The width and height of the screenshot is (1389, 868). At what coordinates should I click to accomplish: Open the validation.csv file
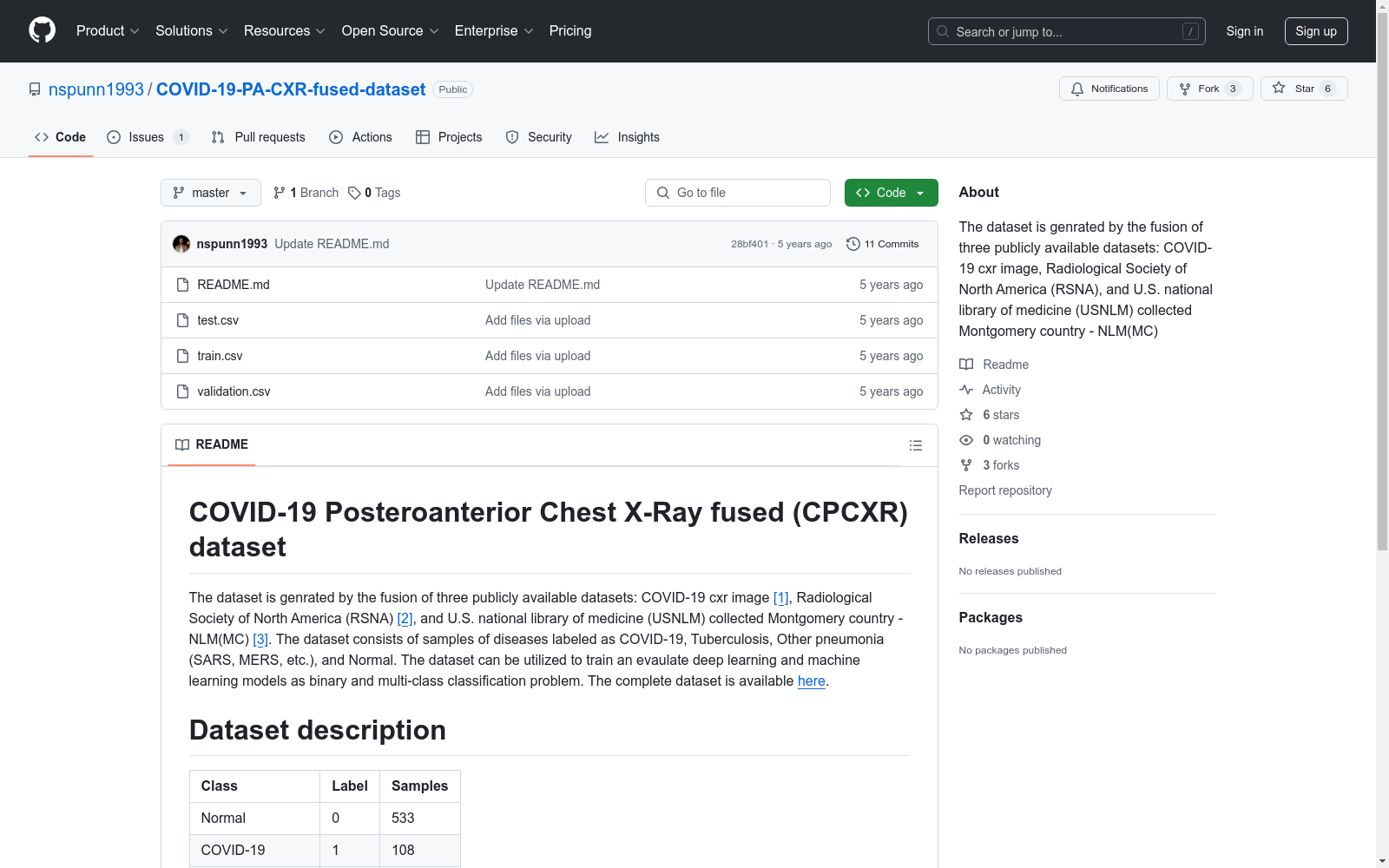(x=234, y=391)
